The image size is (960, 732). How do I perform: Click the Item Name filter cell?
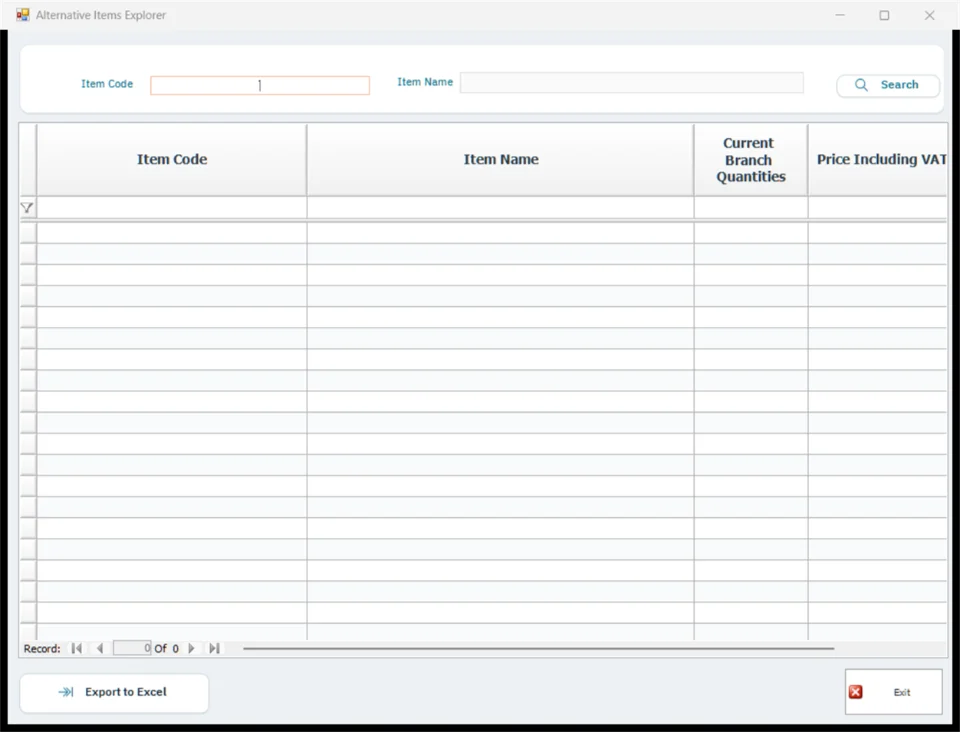[x=501, y=207]
